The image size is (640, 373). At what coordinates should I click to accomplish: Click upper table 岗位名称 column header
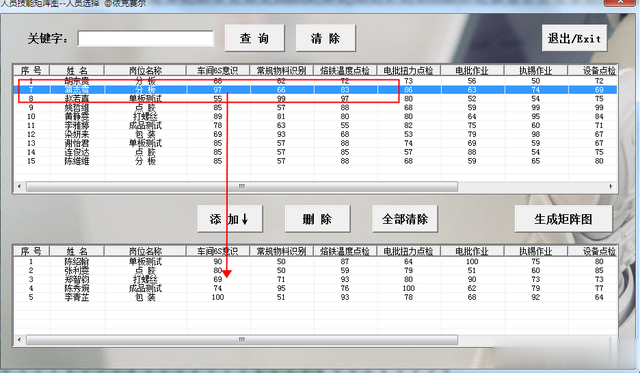pos(145,71)
